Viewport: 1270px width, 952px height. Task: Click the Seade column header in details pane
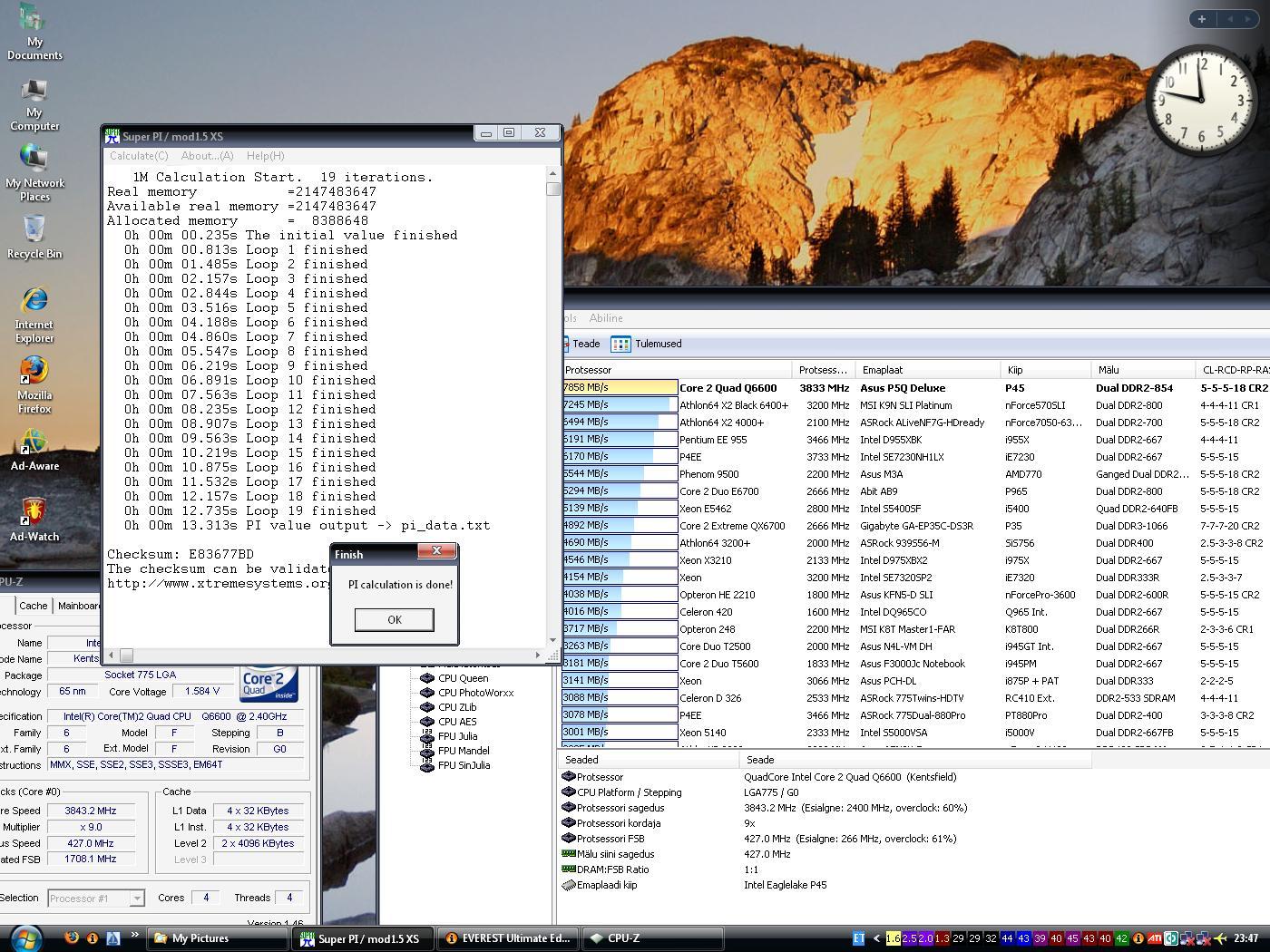pos(915,760)
